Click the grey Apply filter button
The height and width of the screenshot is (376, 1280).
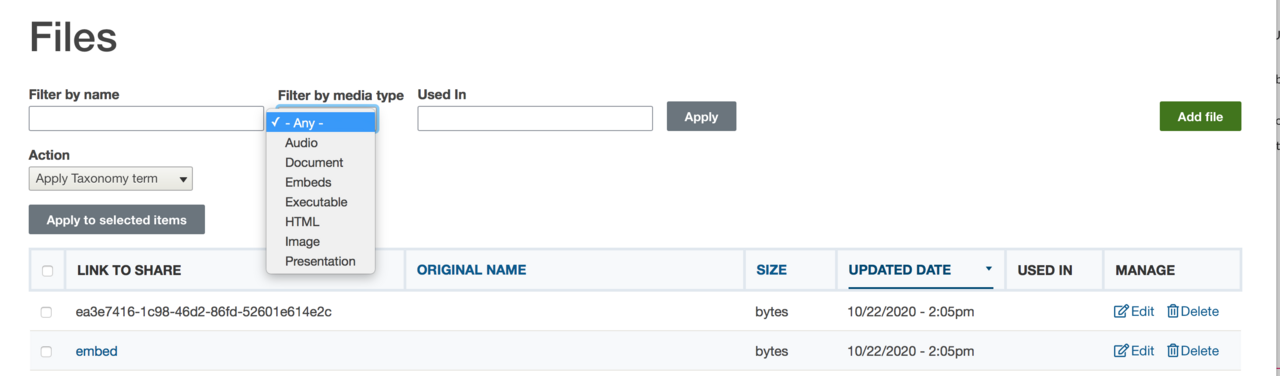point(701,116)
